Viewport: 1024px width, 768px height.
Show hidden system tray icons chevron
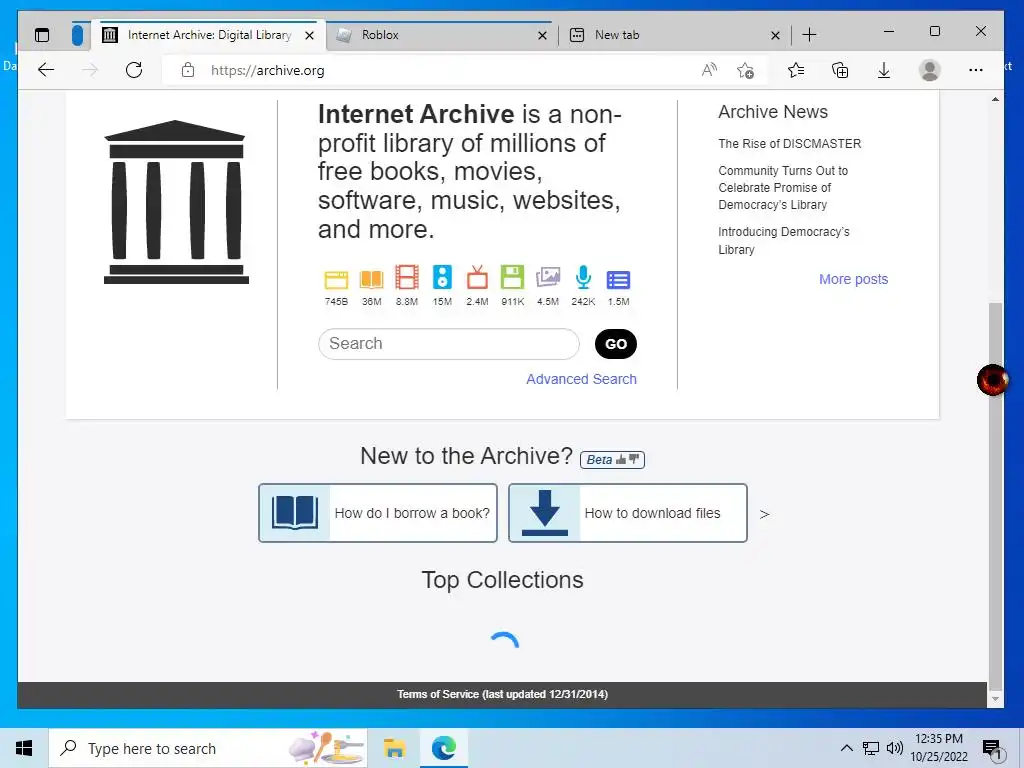[846, 748]
